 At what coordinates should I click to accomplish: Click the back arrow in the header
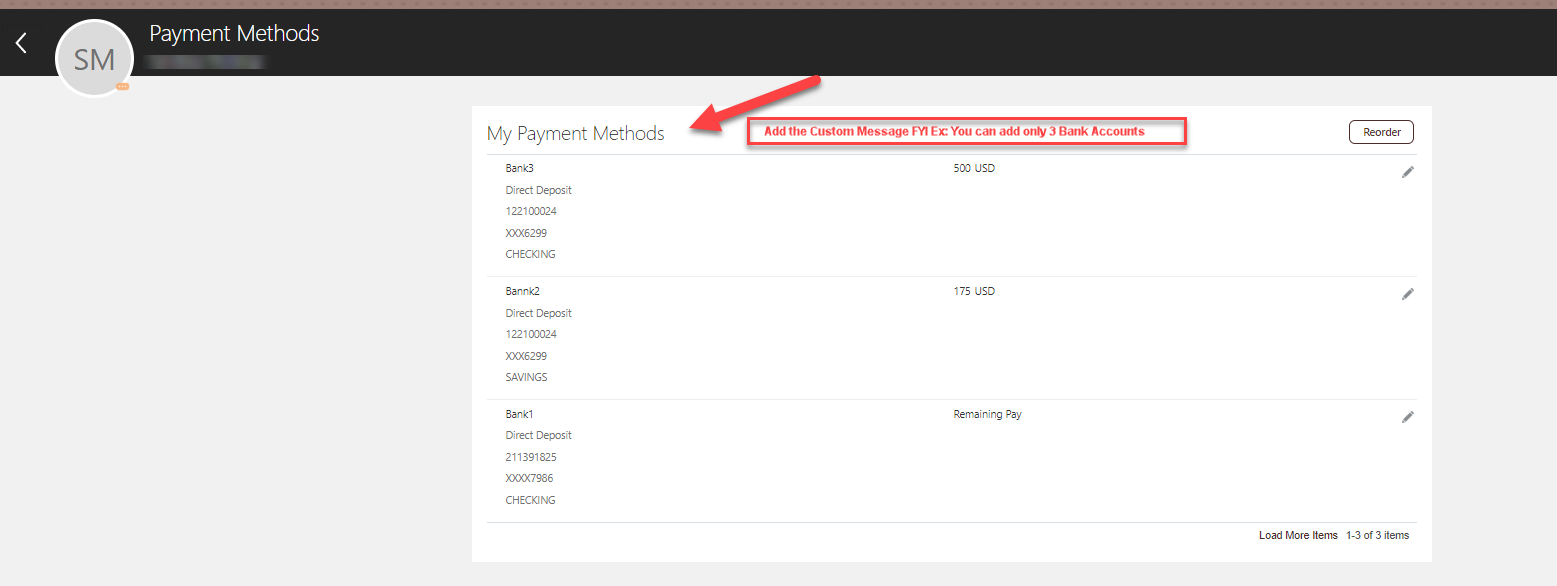(20, 42)
